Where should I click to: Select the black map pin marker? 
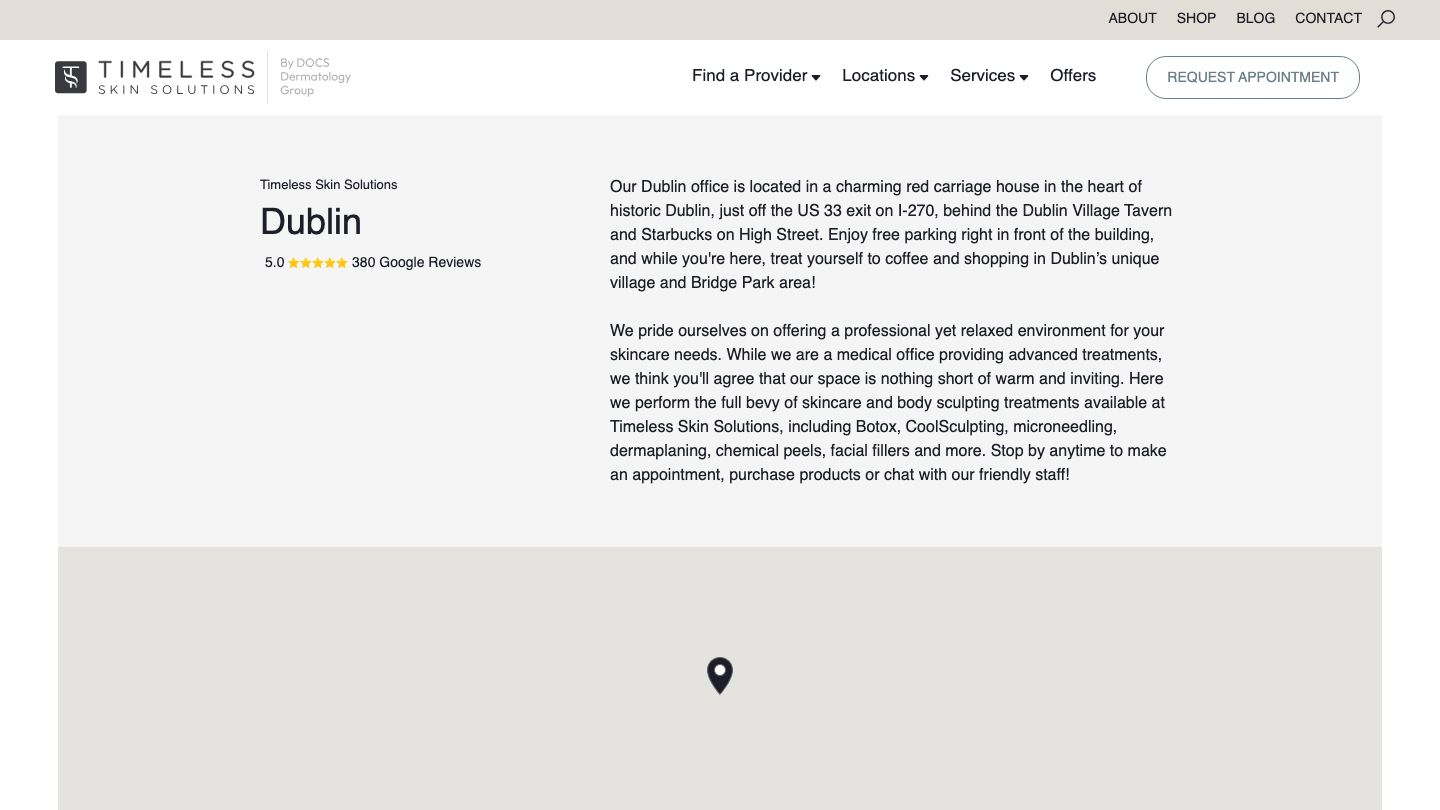coord(720,675)
